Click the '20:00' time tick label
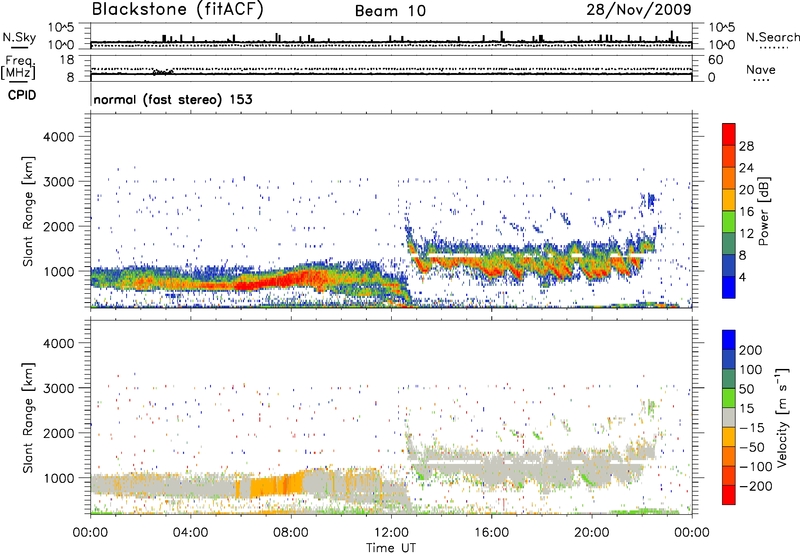Screen dimensions: 800x554 (591, 533)
